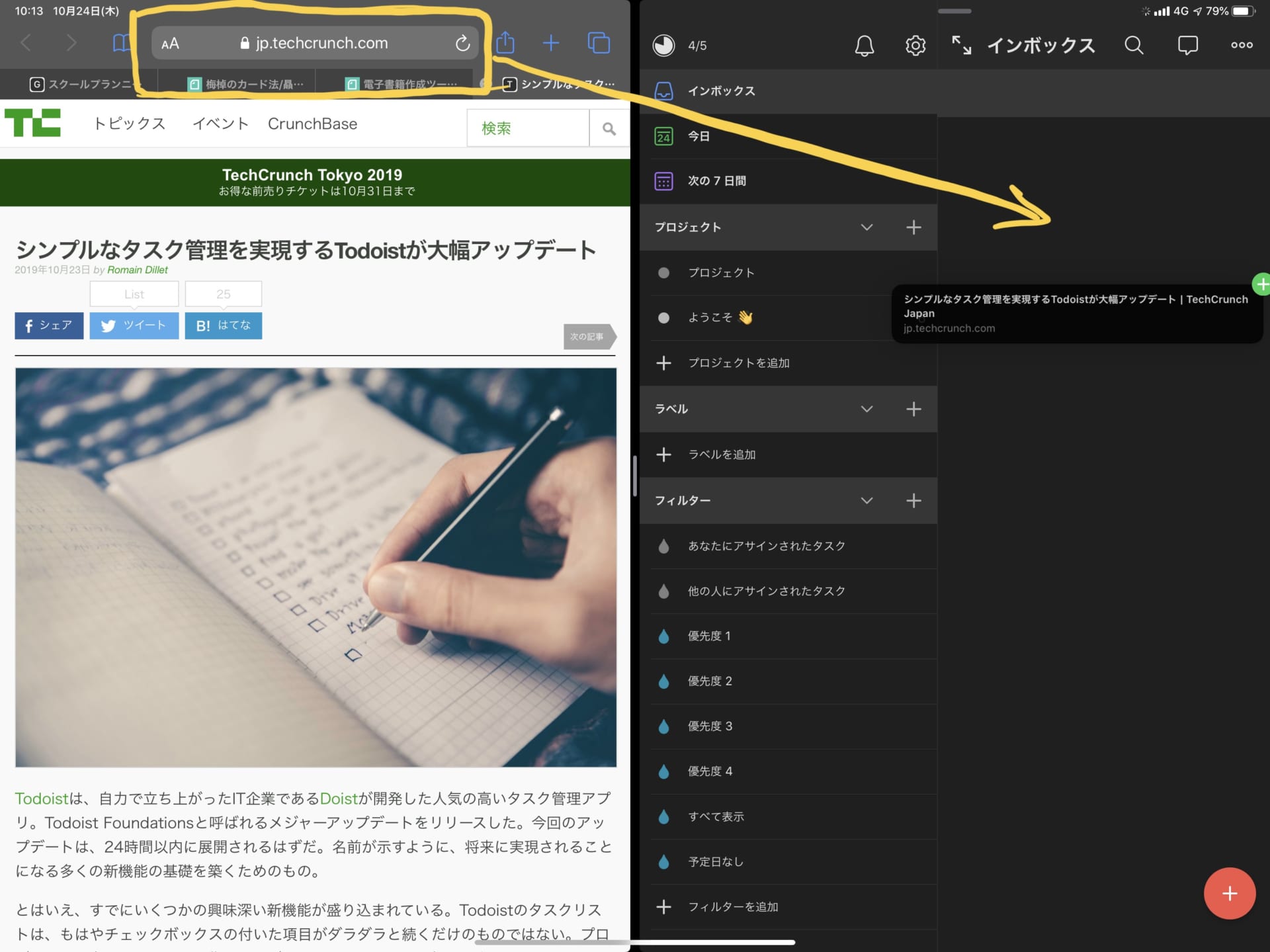The height and width of the screenshot is (952, 1270).
Task: Open Todoist settings gear
Action: click(915, 46)
